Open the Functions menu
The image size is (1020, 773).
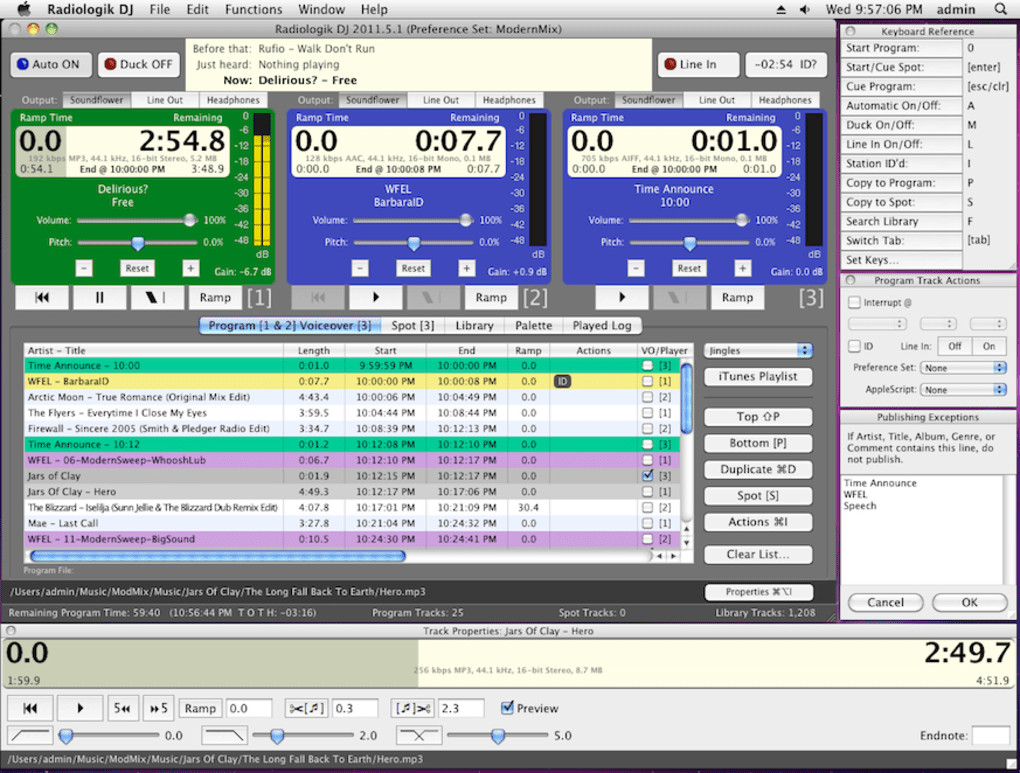click(x=253, y=9)
